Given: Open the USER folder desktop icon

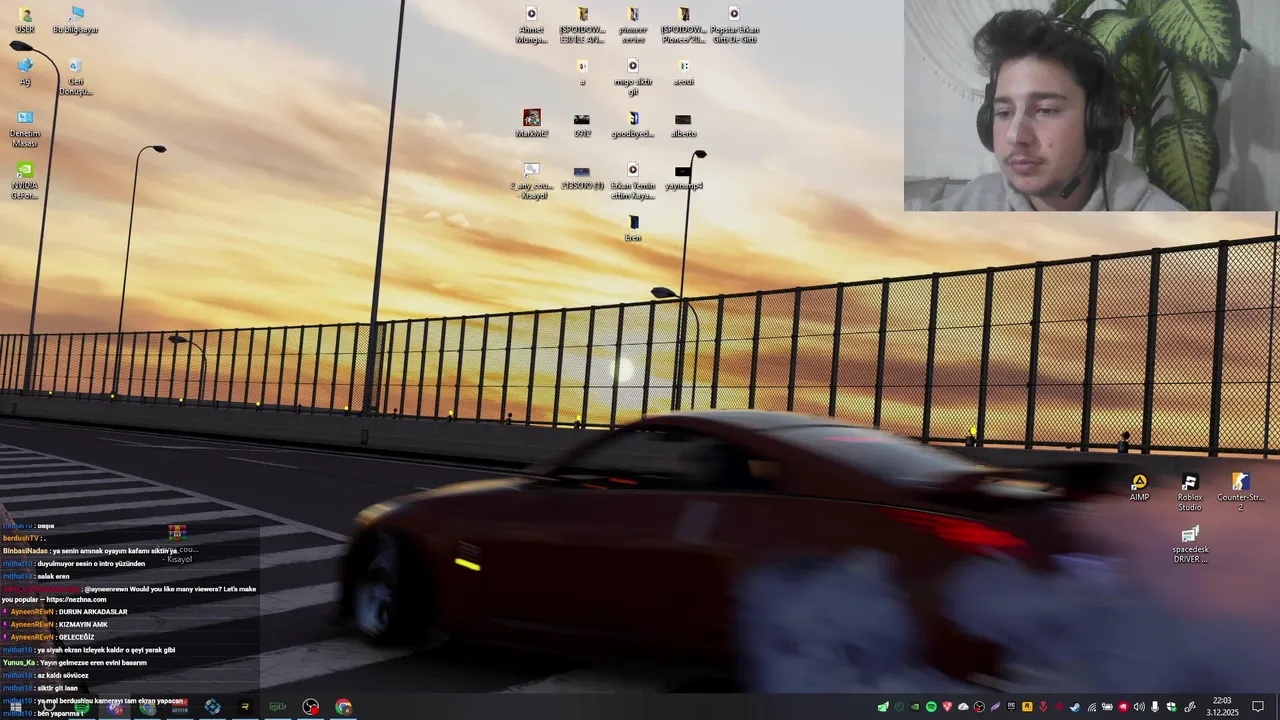Looking at the screenshot, I should point(25,20).
